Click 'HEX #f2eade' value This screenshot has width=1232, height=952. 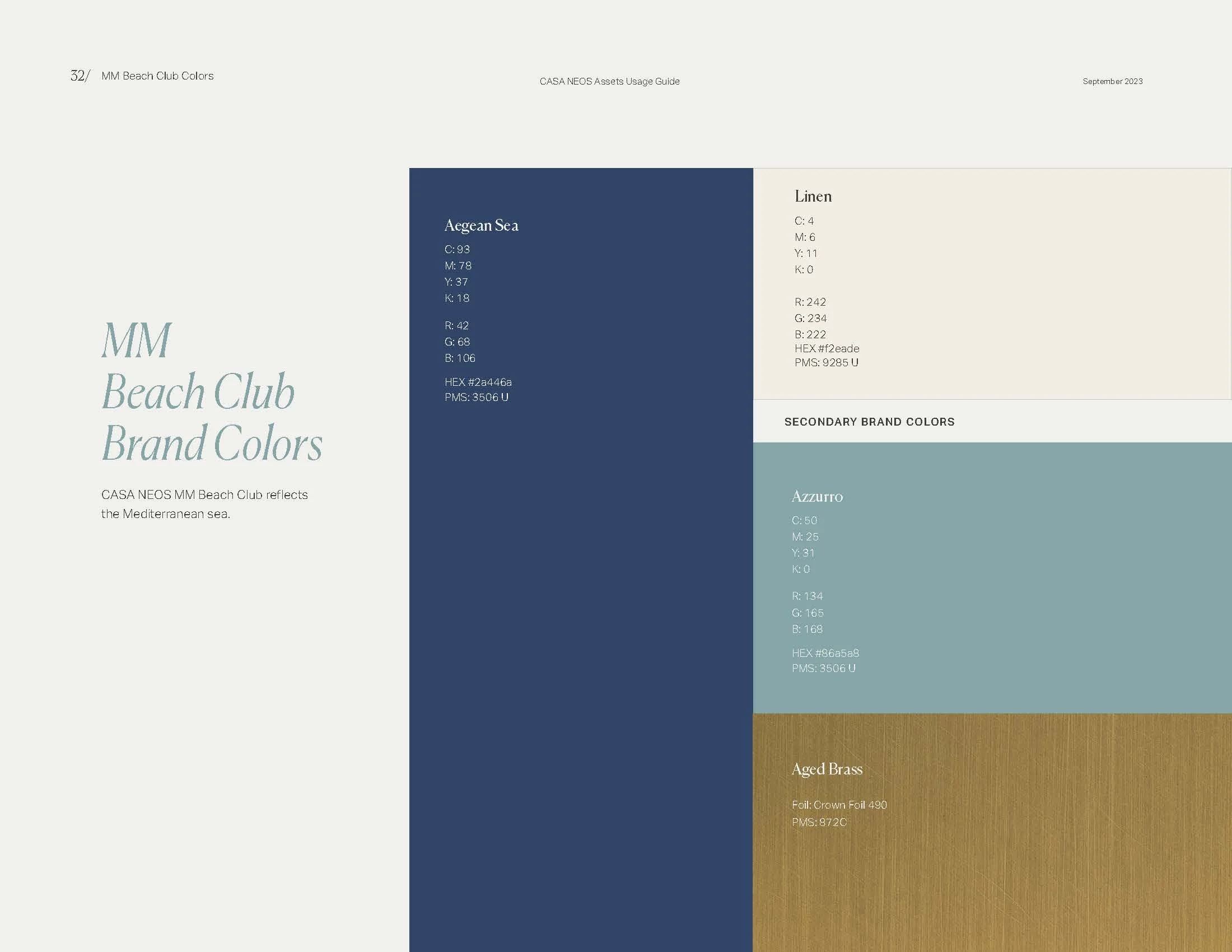827,348
